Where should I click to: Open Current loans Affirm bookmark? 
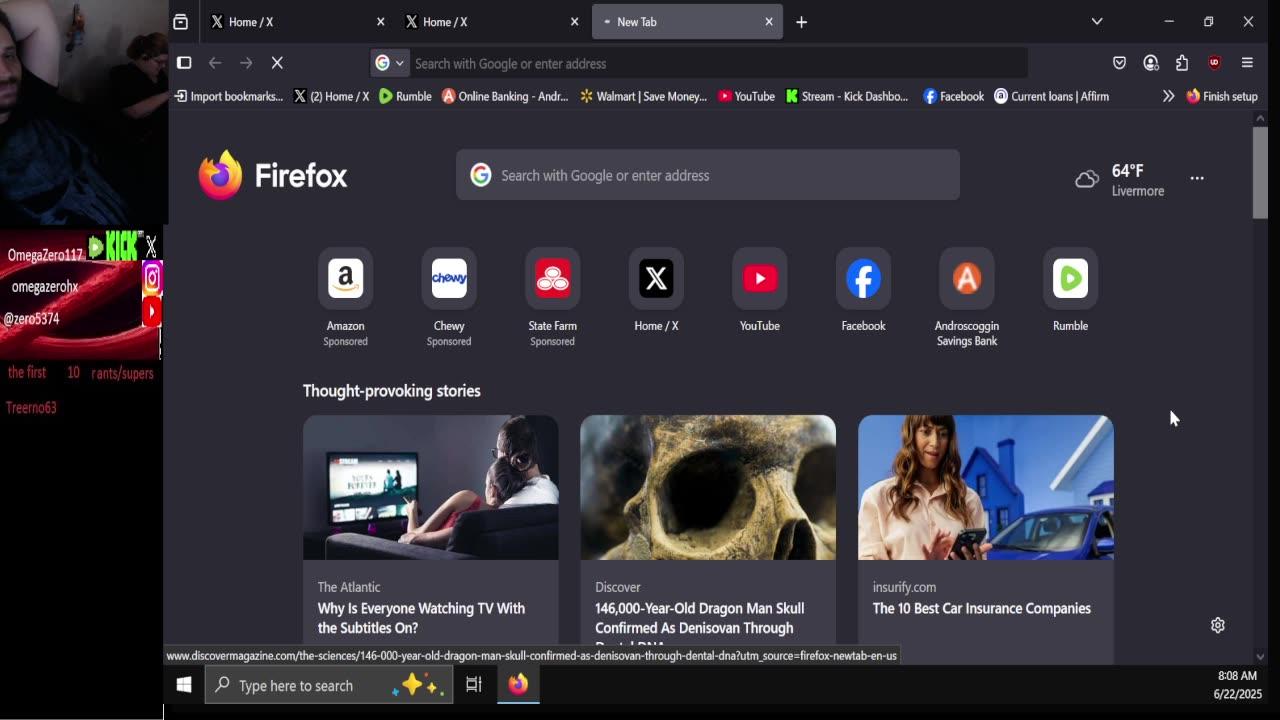tap(1051, 97)
